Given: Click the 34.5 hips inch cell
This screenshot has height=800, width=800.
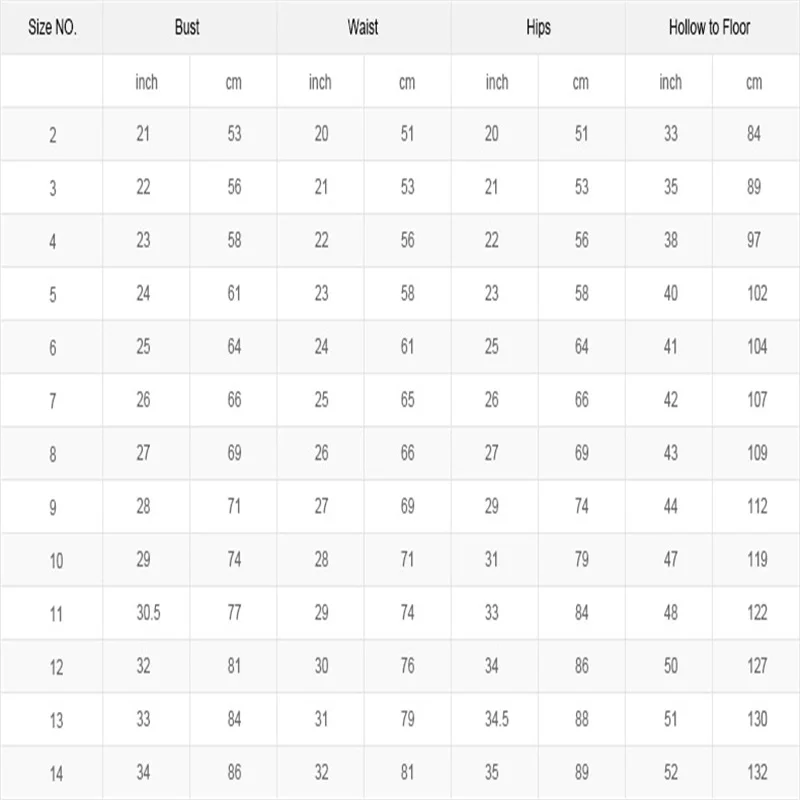Looking at the screenshot, I should point(497,719).
